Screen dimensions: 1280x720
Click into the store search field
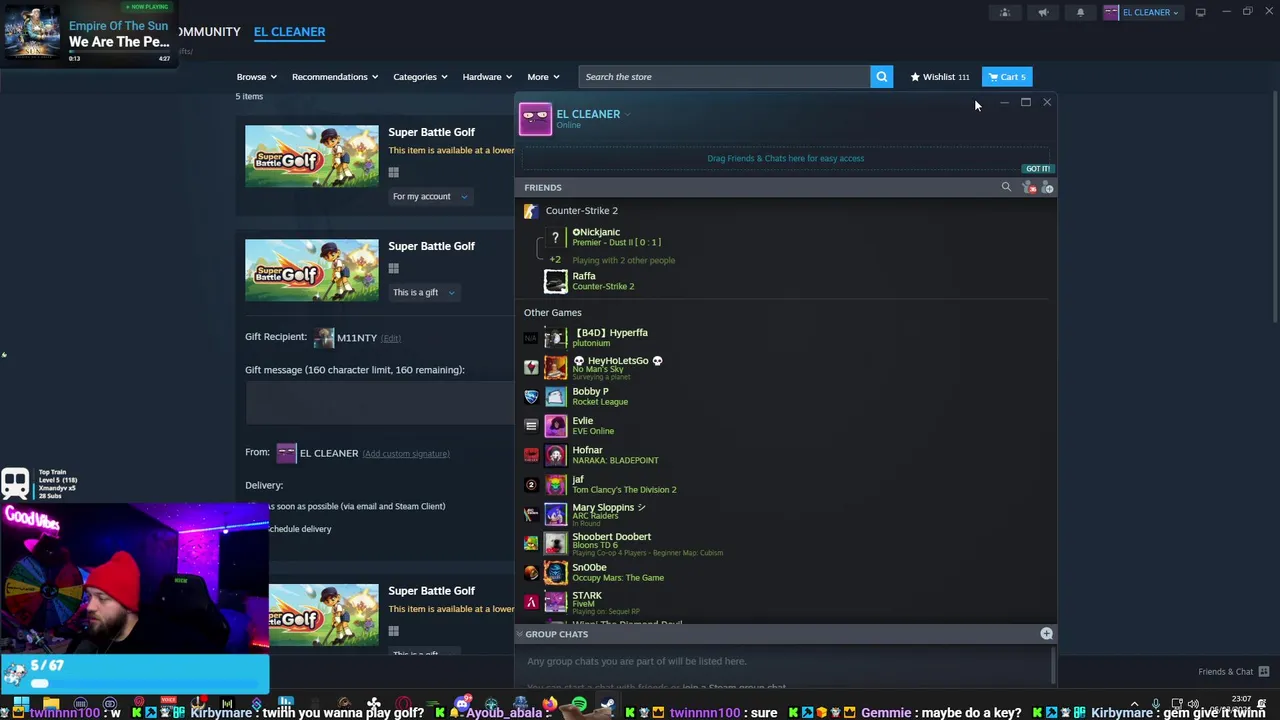tap(724, 77)
